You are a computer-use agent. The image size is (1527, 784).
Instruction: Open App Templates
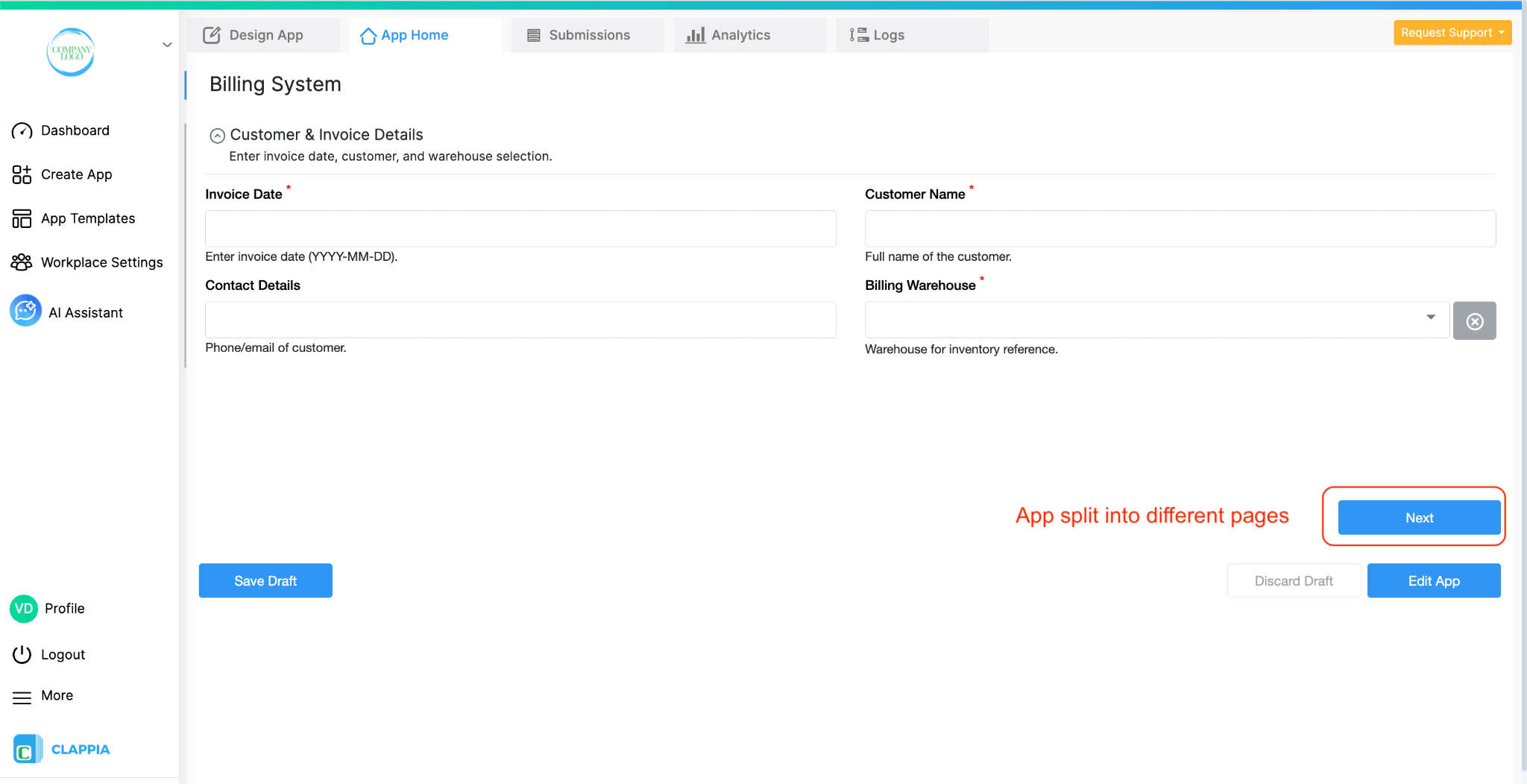pyautogui.click(x=87, y=218)
